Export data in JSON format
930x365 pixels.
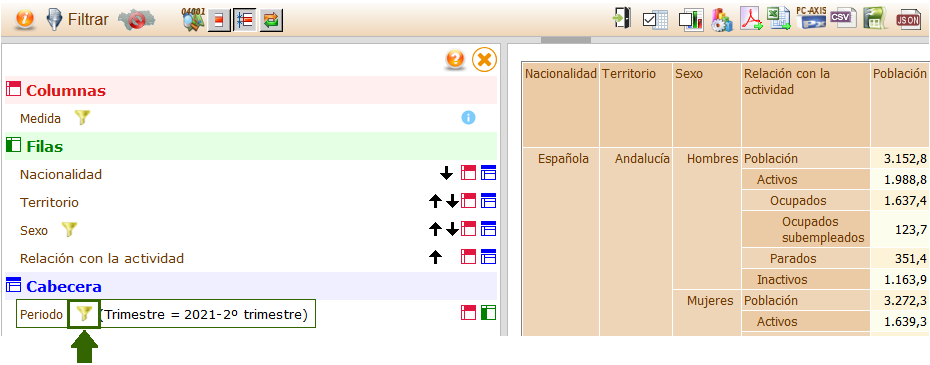(x=908, y=20)
